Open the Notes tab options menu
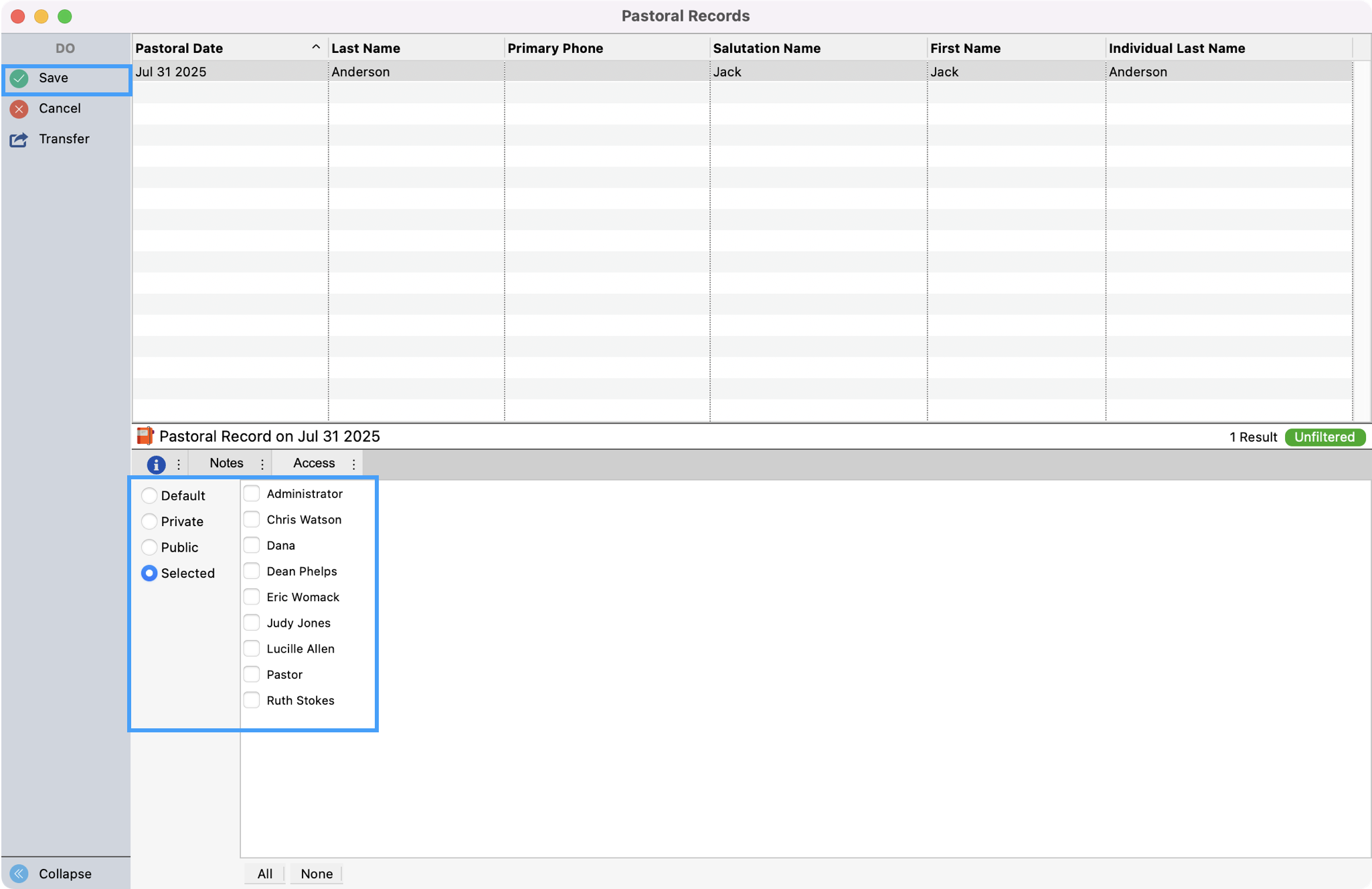The height and width of the screenshot is (889, 1372). point(262,463)
